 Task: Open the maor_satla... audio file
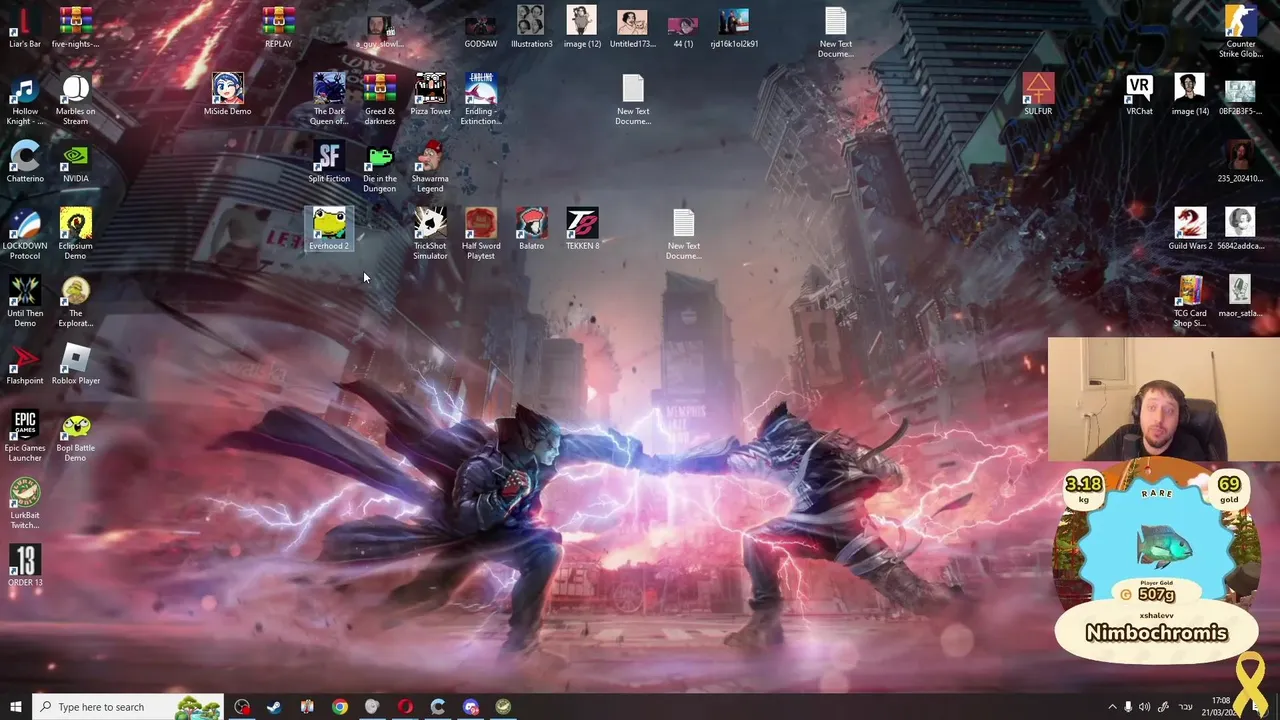[x=1240, y=298]
